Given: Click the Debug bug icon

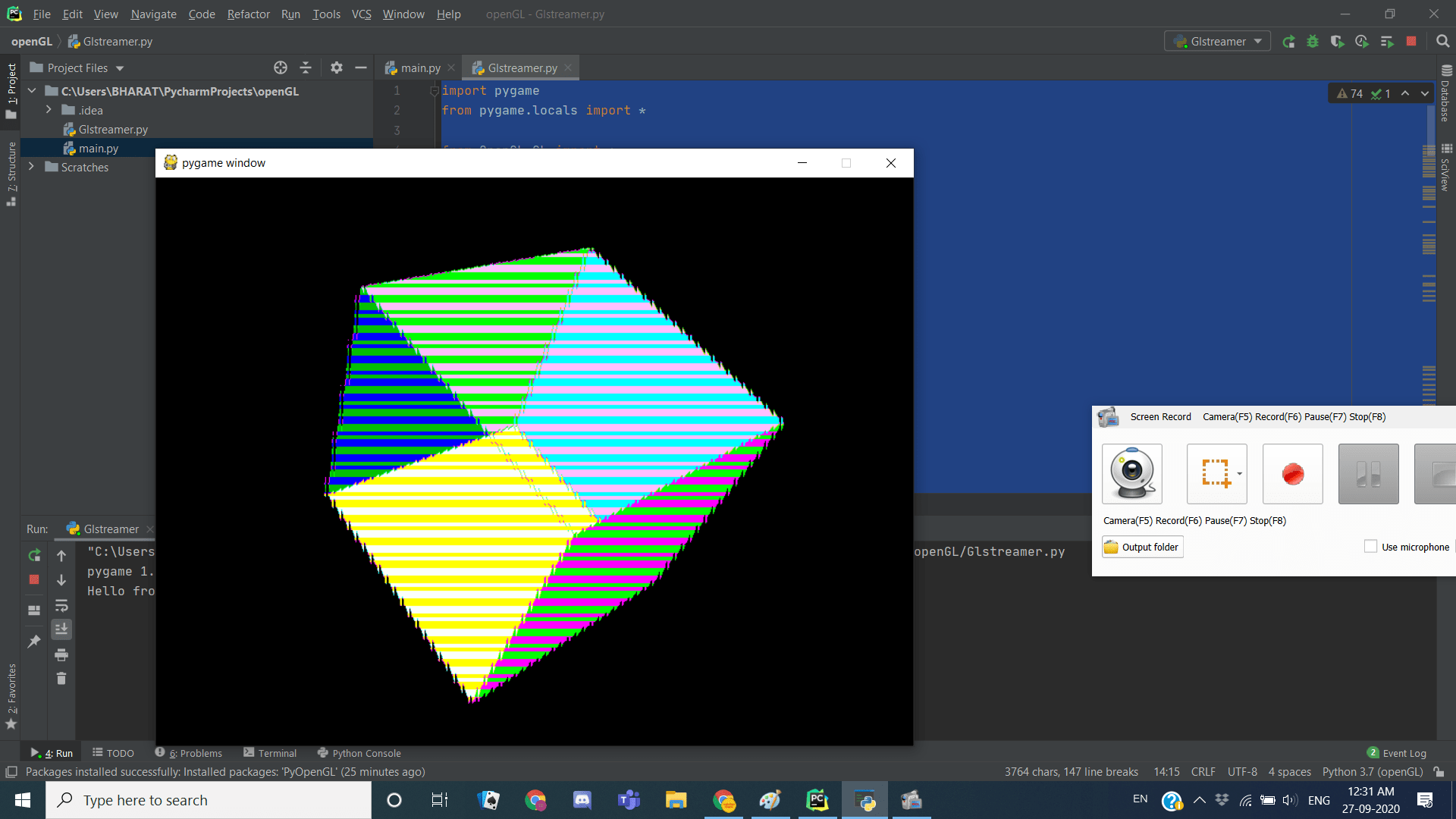Looking at the screenshot, I should click(1313, 42).
